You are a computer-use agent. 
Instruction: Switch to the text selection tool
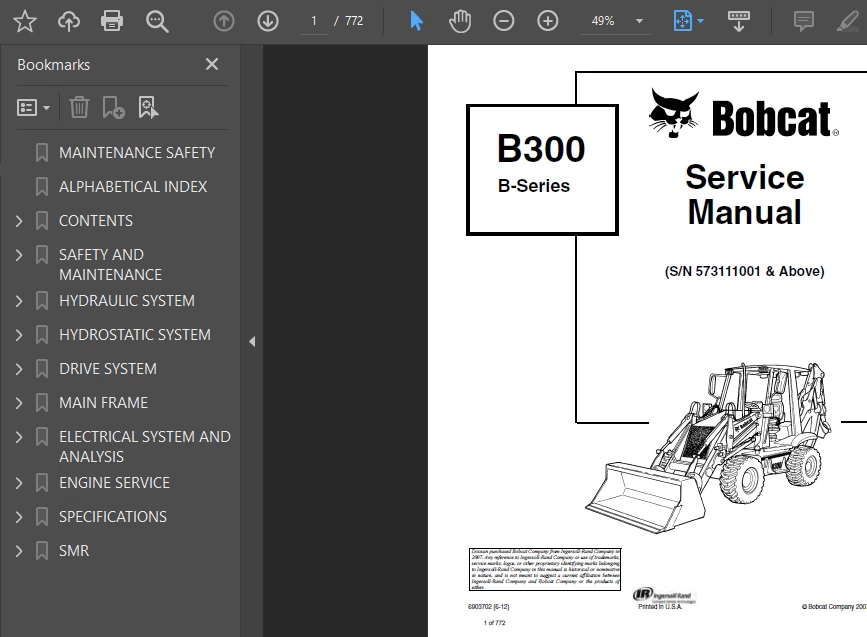[415, 20]
